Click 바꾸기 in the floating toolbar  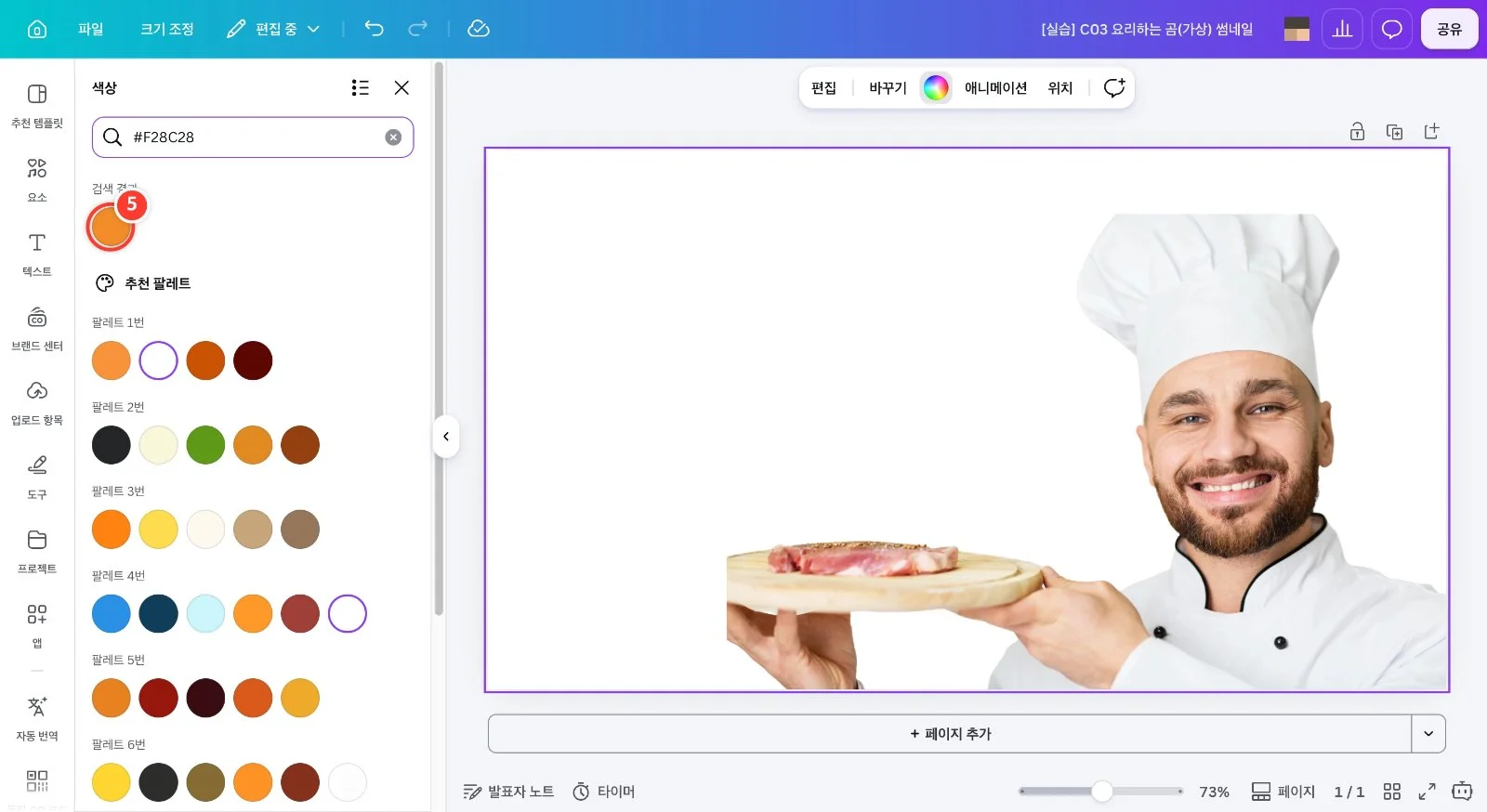[x=888, y=87]
